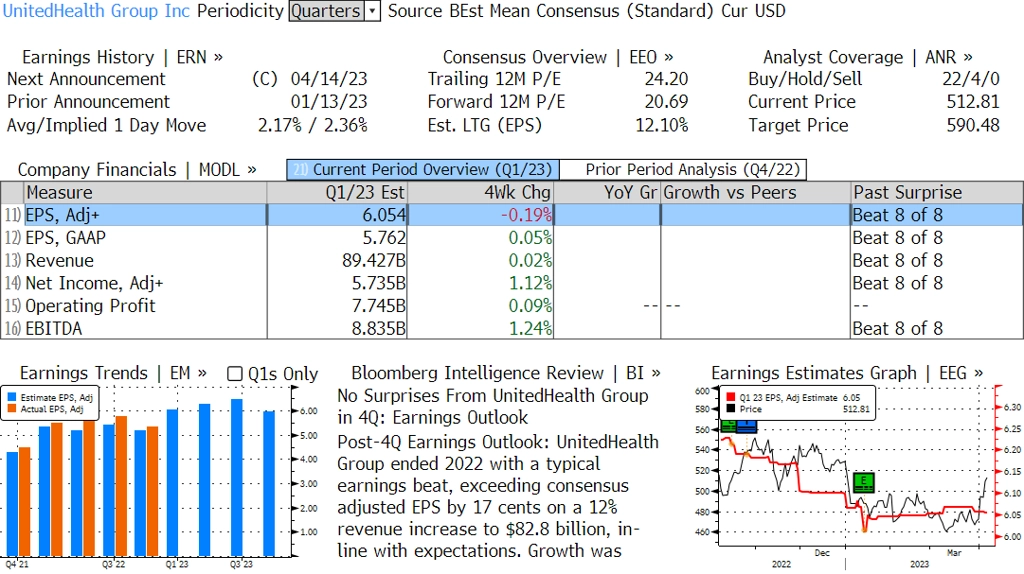Select the EPS, GAAP row

click(x=512, y=238)
